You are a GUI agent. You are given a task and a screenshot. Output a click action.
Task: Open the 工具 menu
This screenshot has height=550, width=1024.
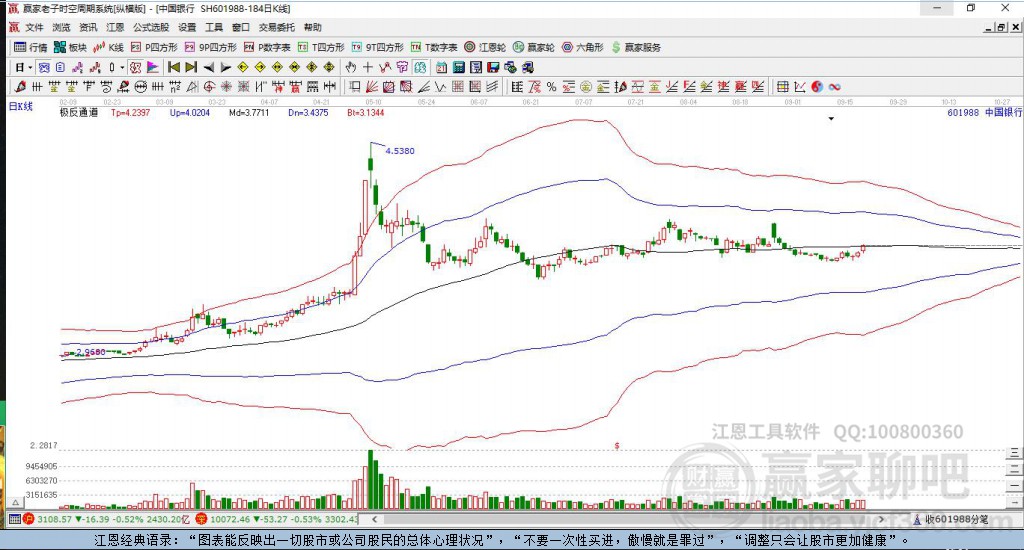[214, 27]
